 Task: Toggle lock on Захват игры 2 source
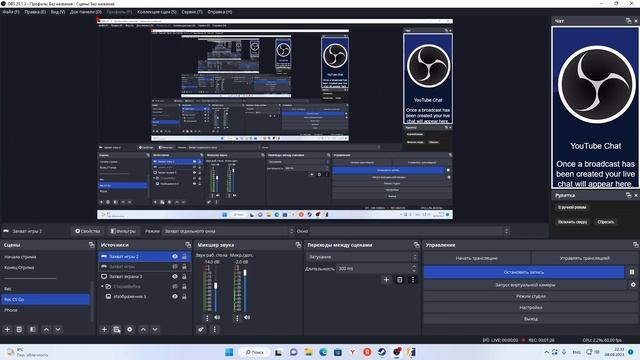click(x=184, y=256)
